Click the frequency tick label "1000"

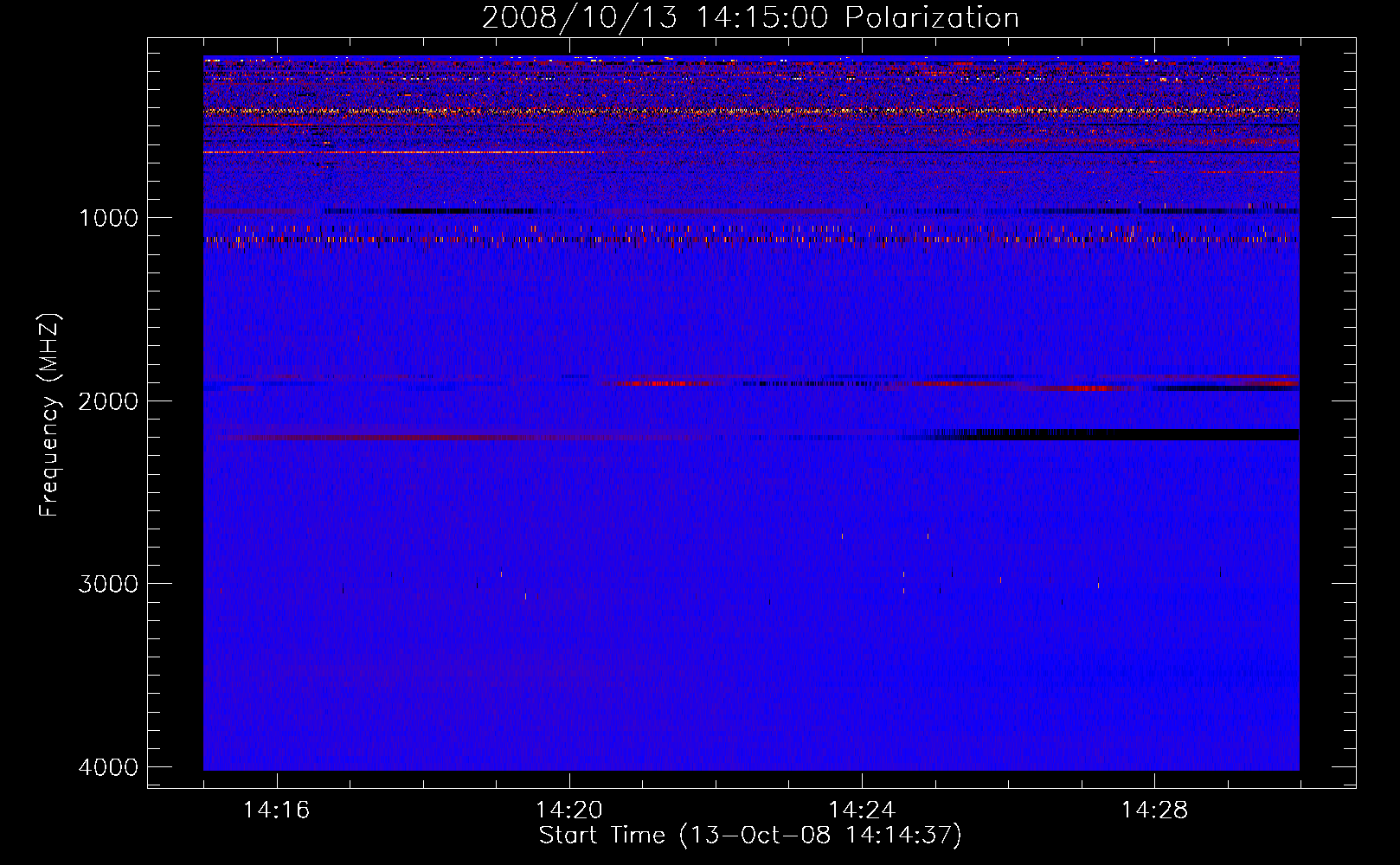(108, 218)
